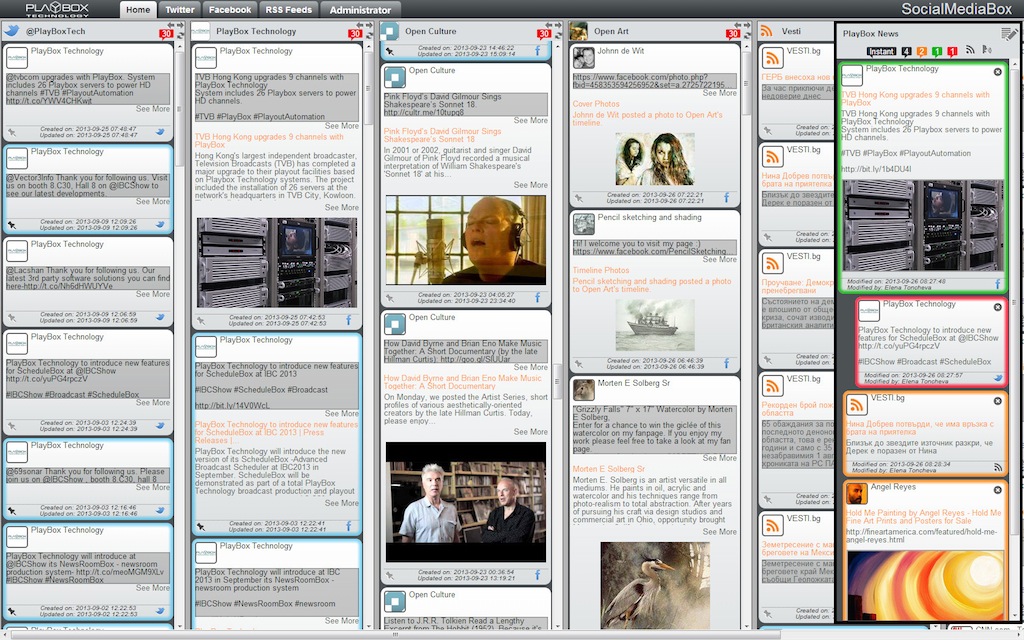Click the PlayBox Technology logo in top bar
The width and height of the screenshot is (1024, 640).
[x=57, y=9]
